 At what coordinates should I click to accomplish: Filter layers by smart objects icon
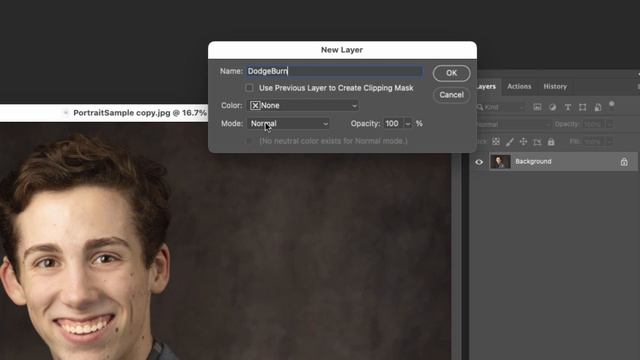(598, 107)
